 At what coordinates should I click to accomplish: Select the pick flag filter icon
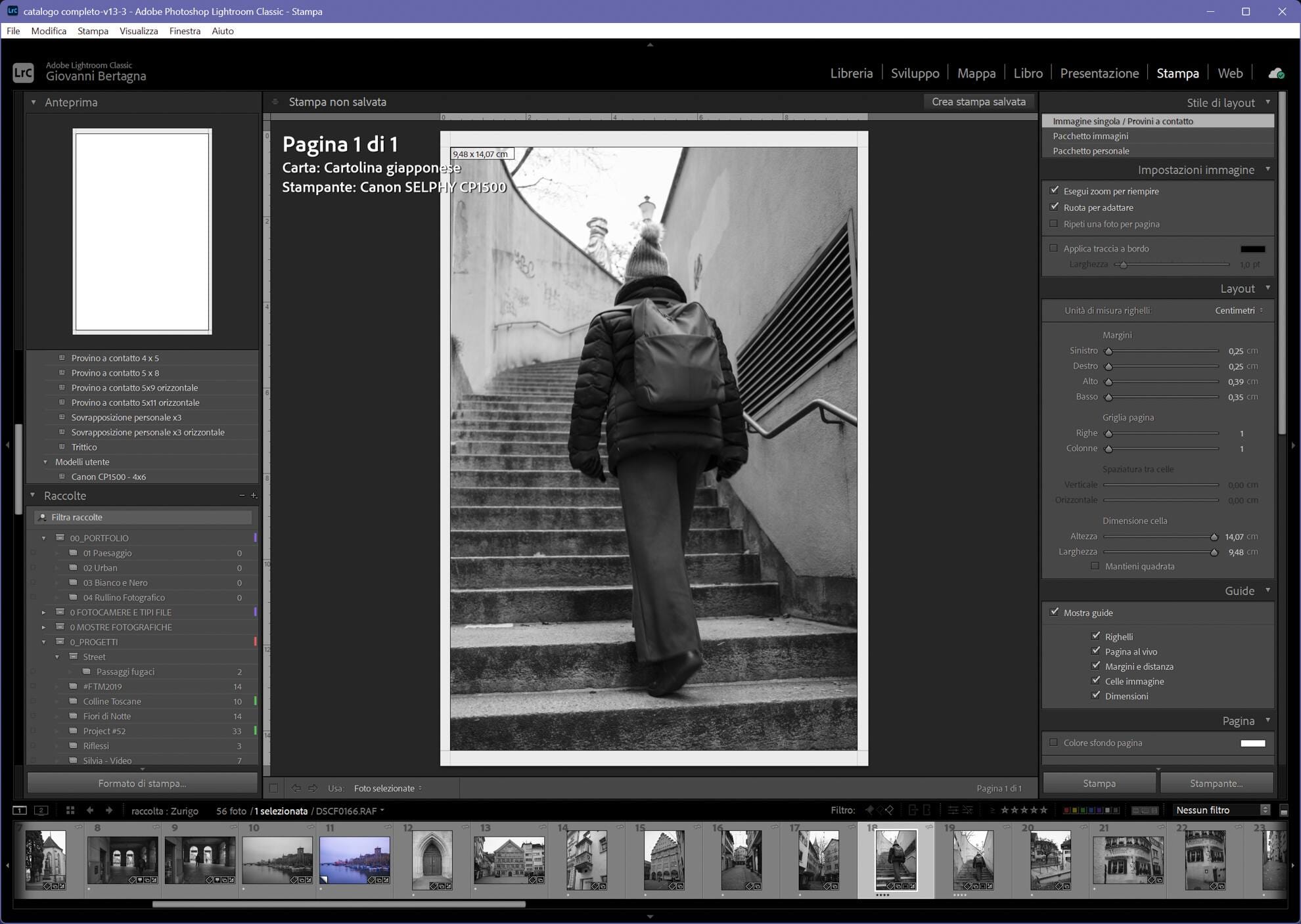click(x=870, y=810)
